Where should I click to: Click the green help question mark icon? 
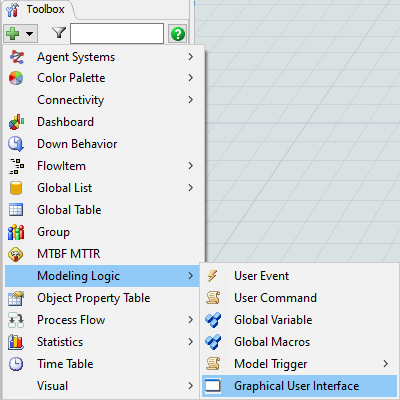click(178, 34)
